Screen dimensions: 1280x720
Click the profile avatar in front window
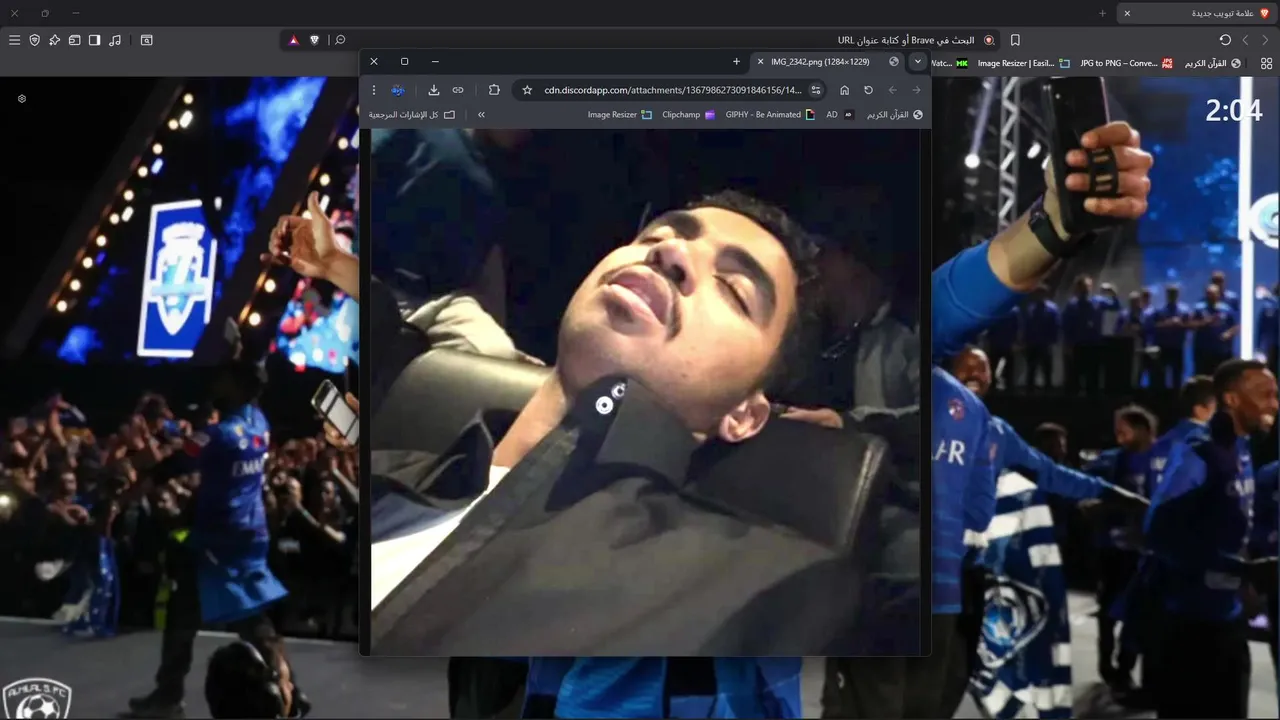(x=398, y=90)
